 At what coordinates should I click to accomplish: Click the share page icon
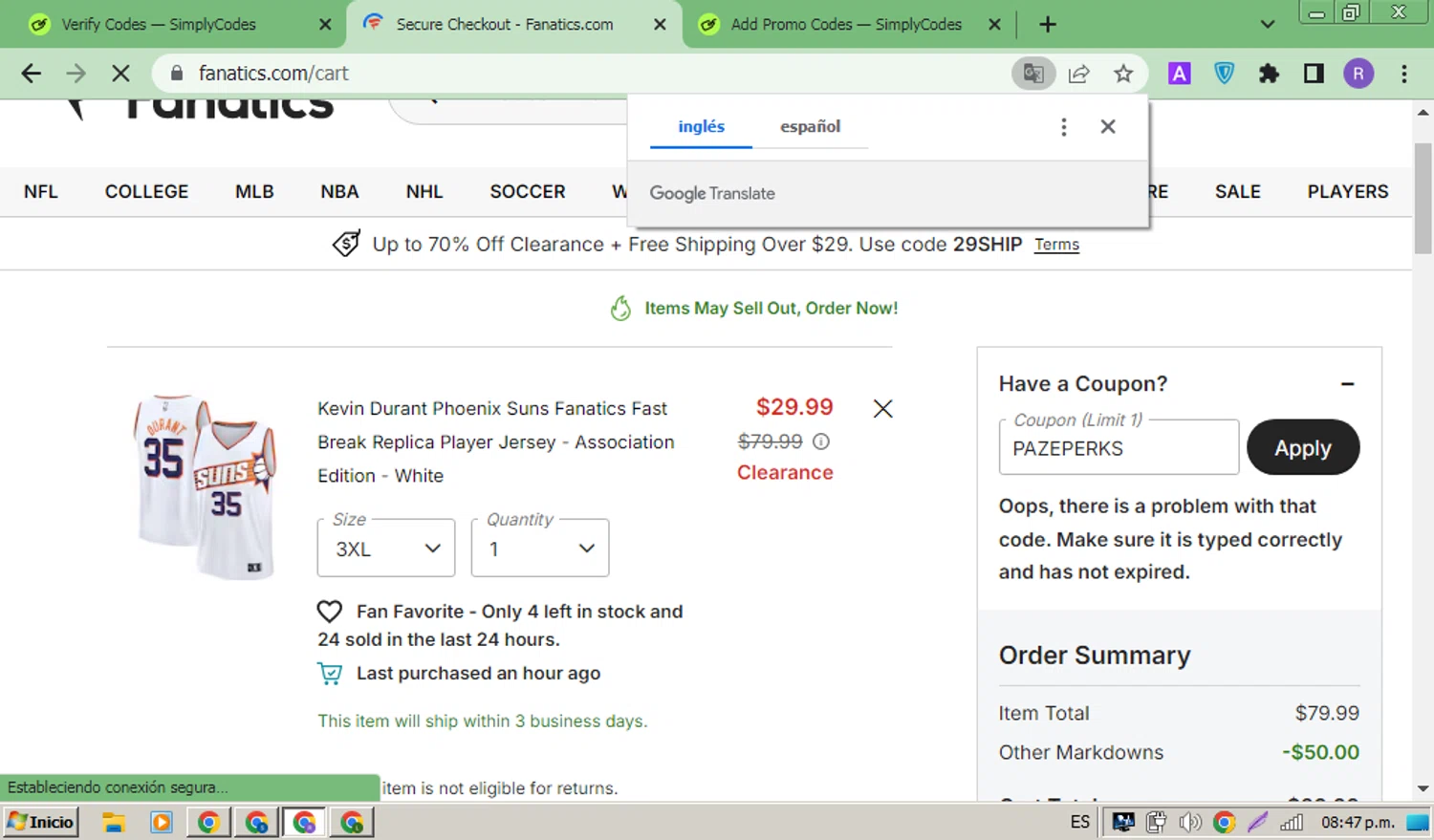coord(1078,74)
